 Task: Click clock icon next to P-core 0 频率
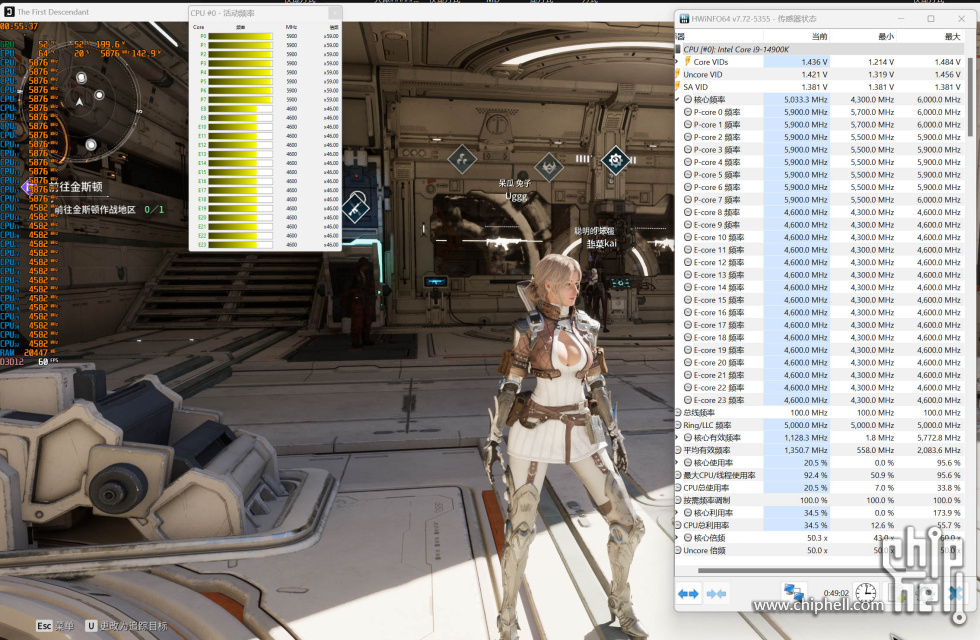[688, 112]
